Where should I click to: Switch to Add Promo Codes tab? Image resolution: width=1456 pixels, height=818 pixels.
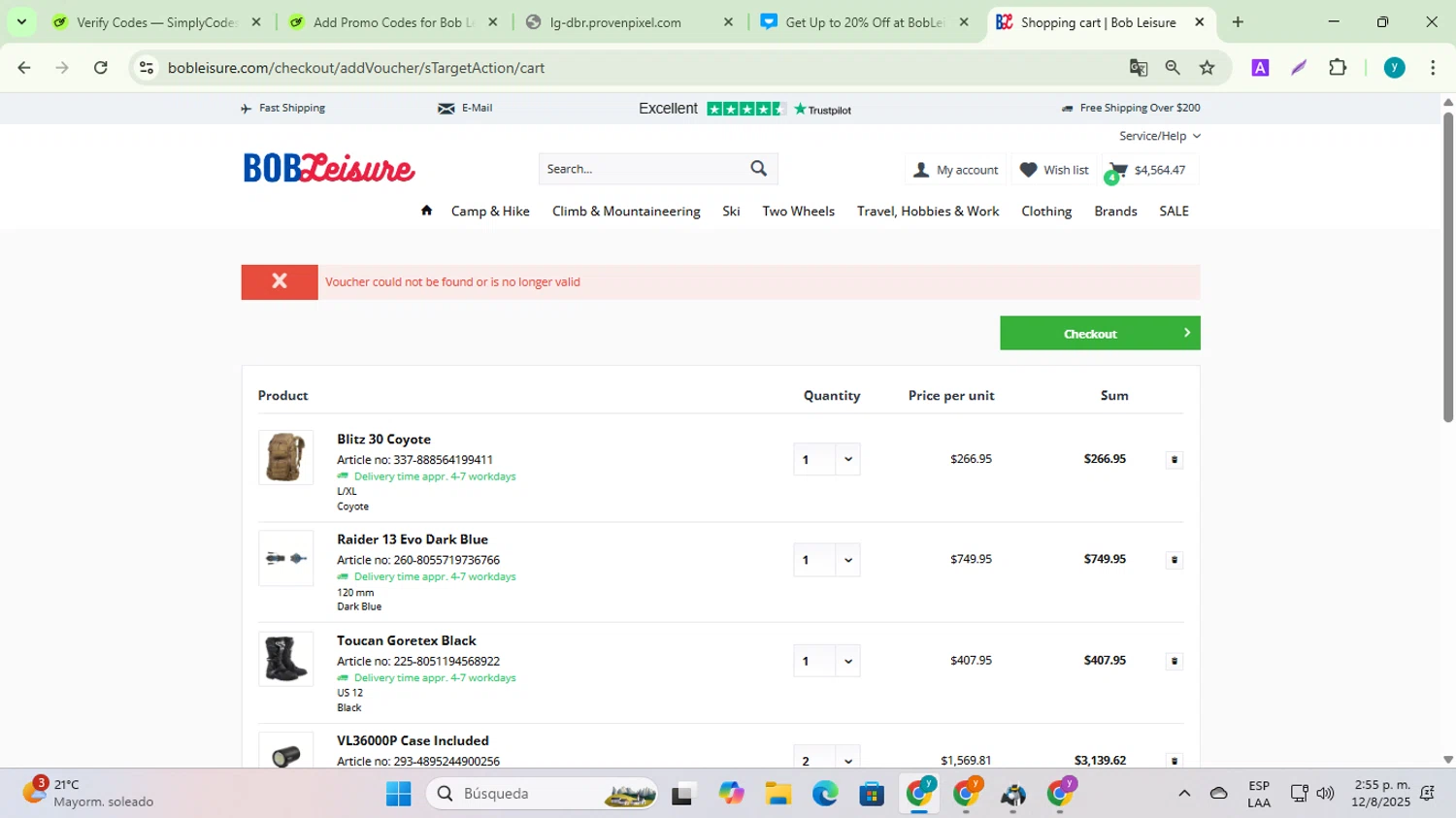392,22
